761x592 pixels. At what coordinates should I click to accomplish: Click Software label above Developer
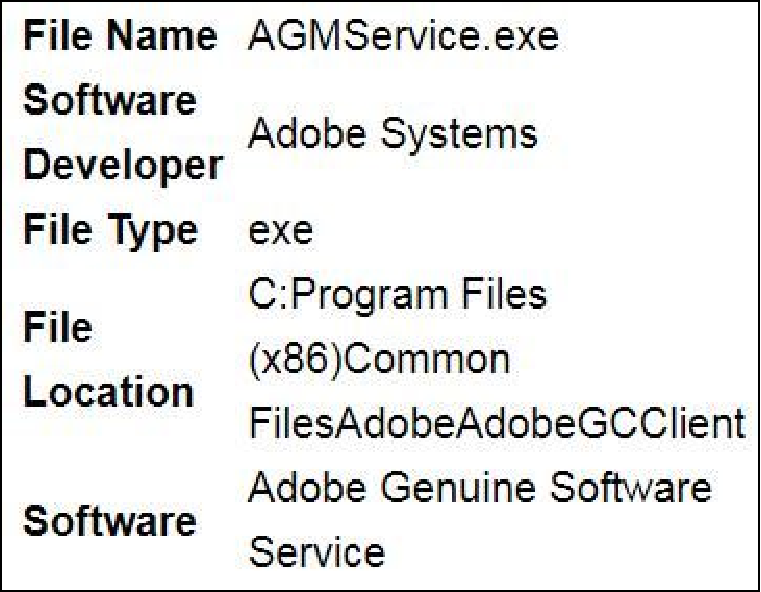[110, 100]
